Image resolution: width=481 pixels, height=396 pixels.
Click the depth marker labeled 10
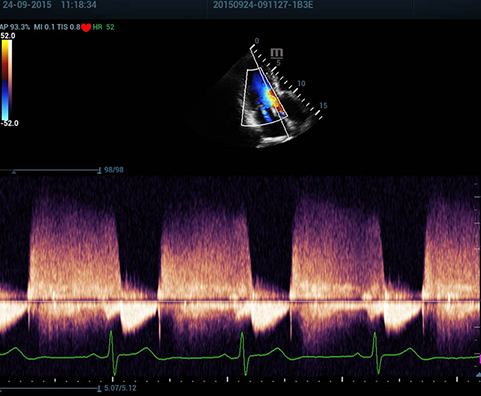pyautogui.click(x=301, y=83)
